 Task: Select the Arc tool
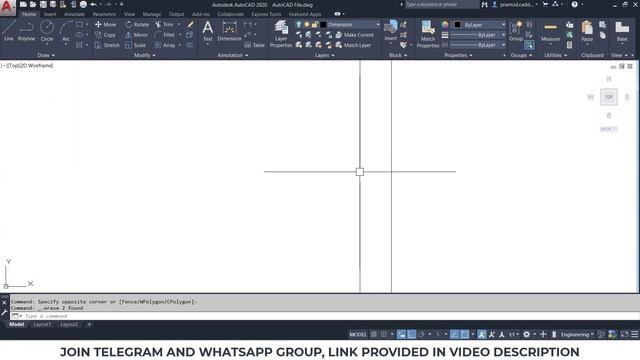click(x=66, y=31)
